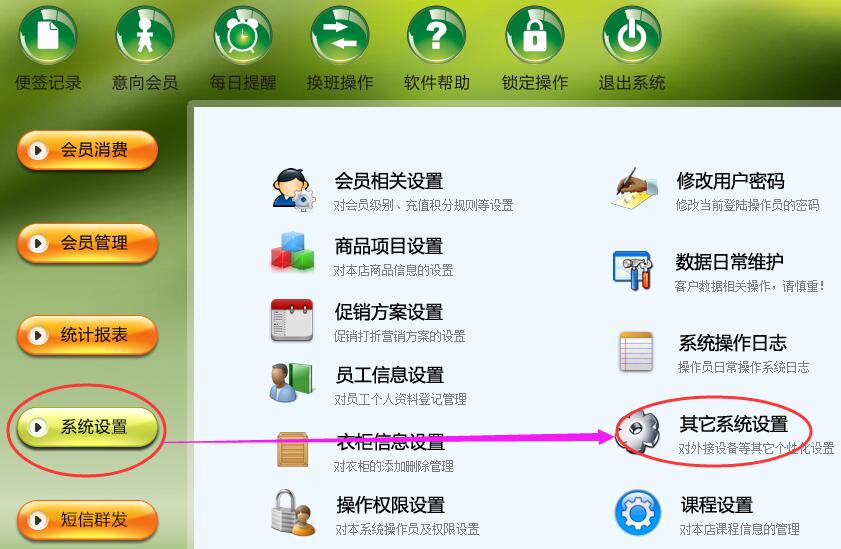Click the 意向会员 person icon
The width and height of the screenshot is (841, 549).
145,35
